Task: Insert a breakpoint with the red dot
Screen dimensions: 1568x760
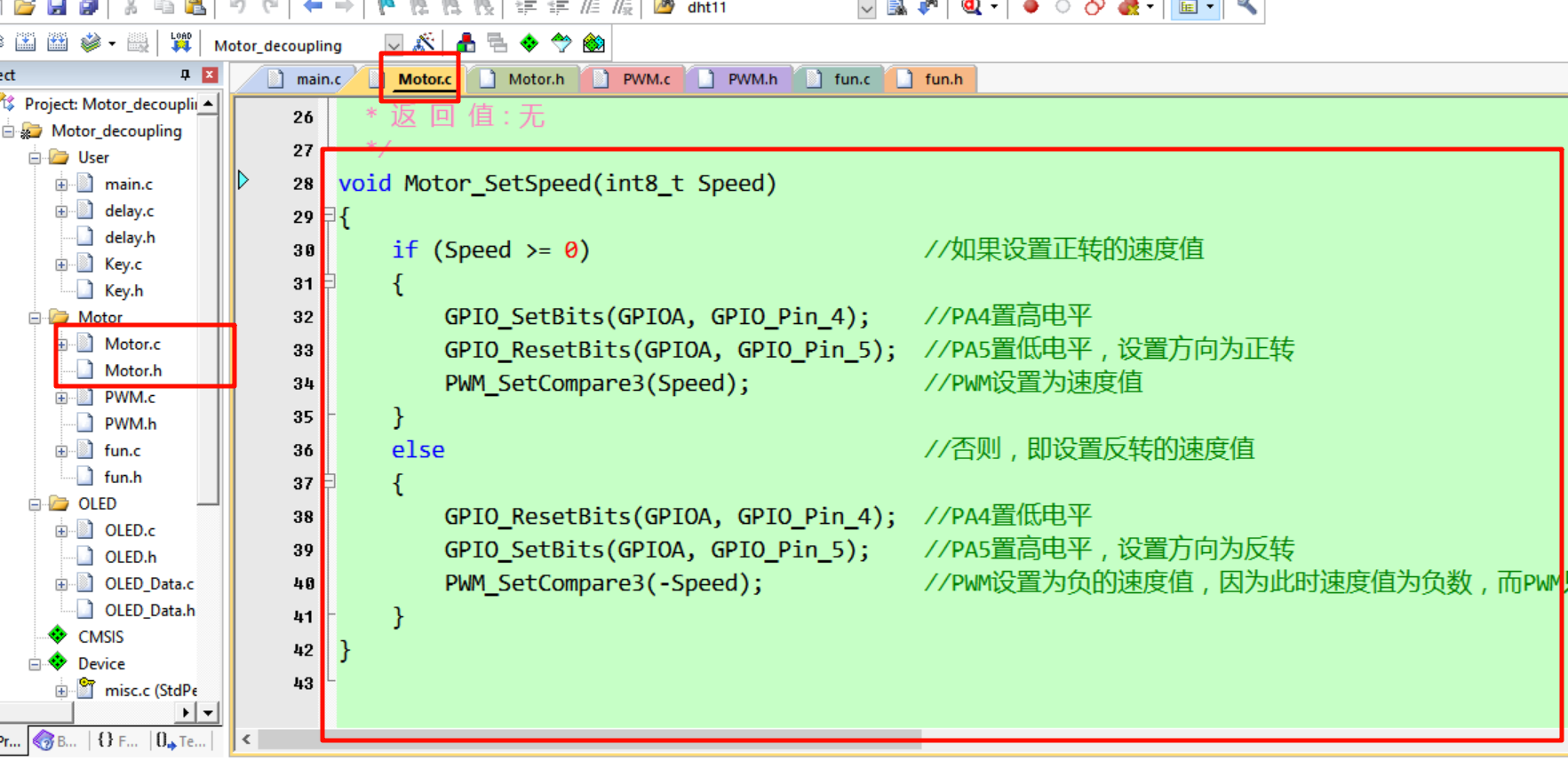Action: click(1031, 7)
